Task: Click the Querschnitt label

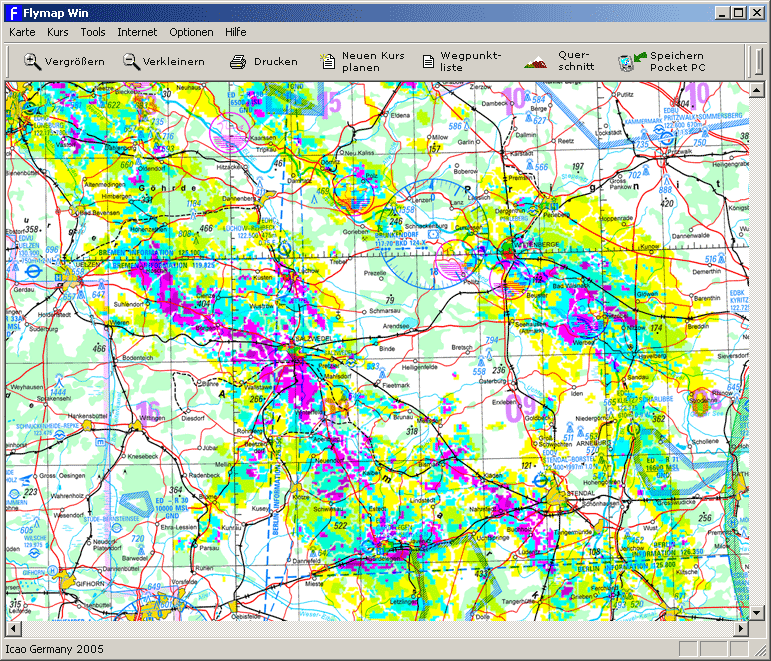Action: 576,61
